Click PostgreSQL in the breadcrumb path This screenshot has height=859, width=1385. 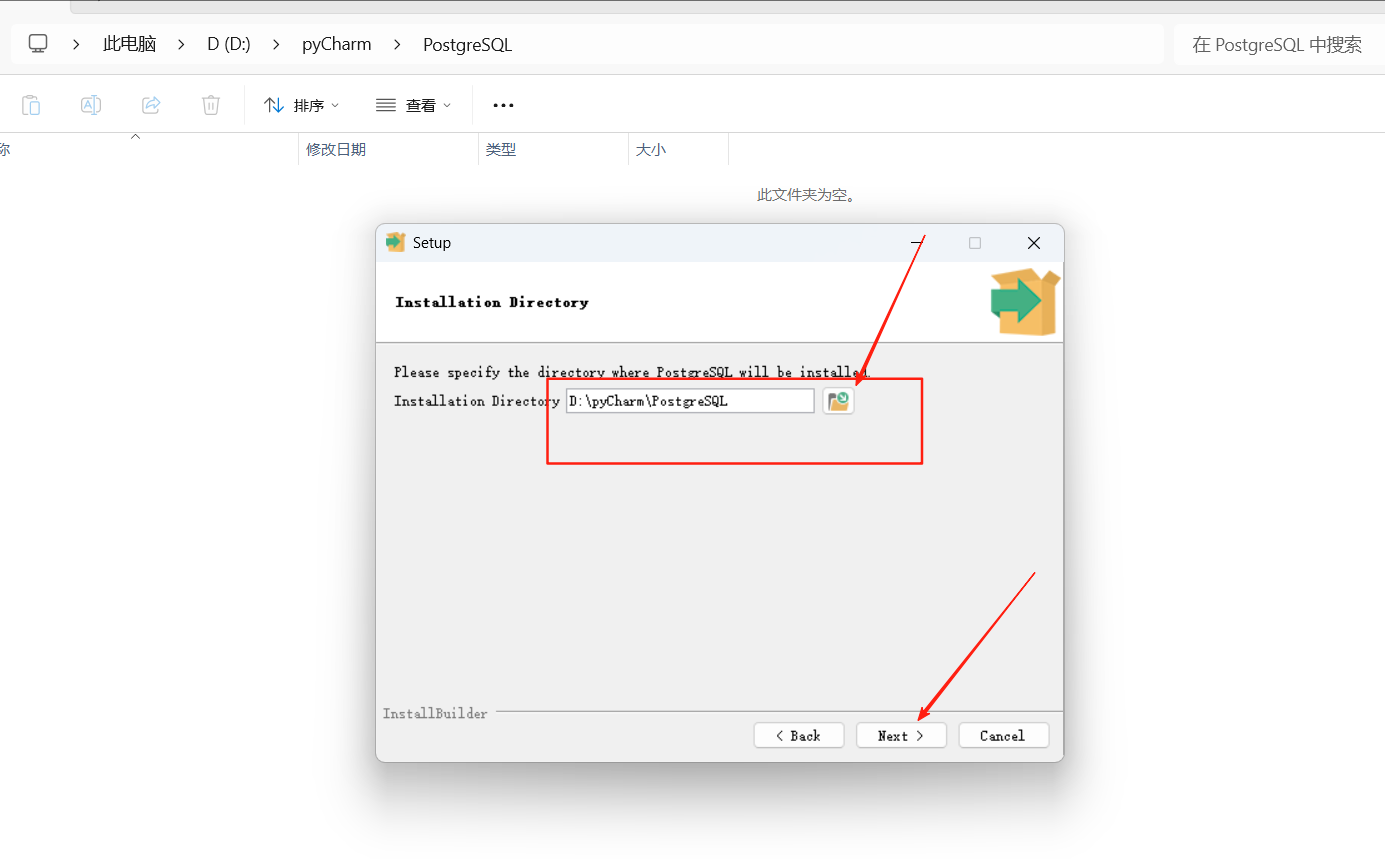pos(467,44)
